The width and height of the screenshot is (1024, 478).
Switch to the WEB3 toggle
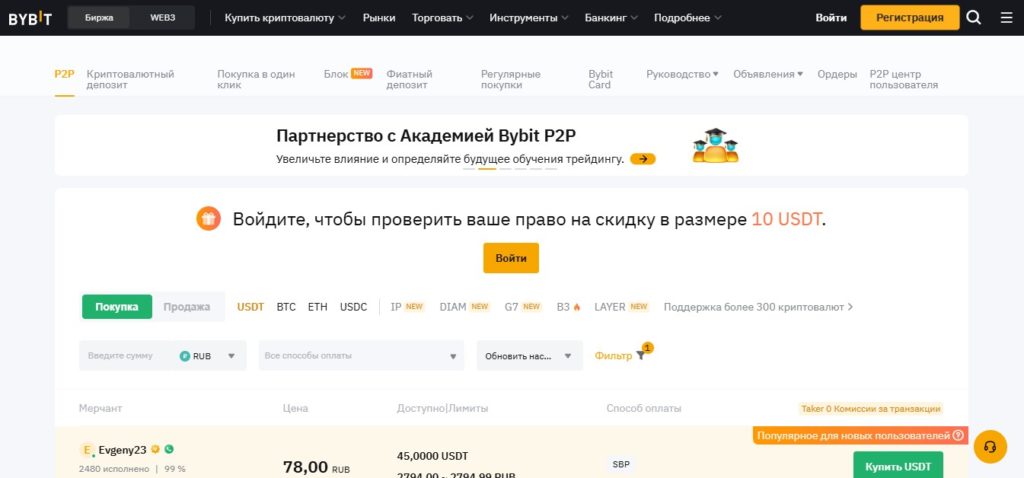pyautogui.click(x=163, y=18)
